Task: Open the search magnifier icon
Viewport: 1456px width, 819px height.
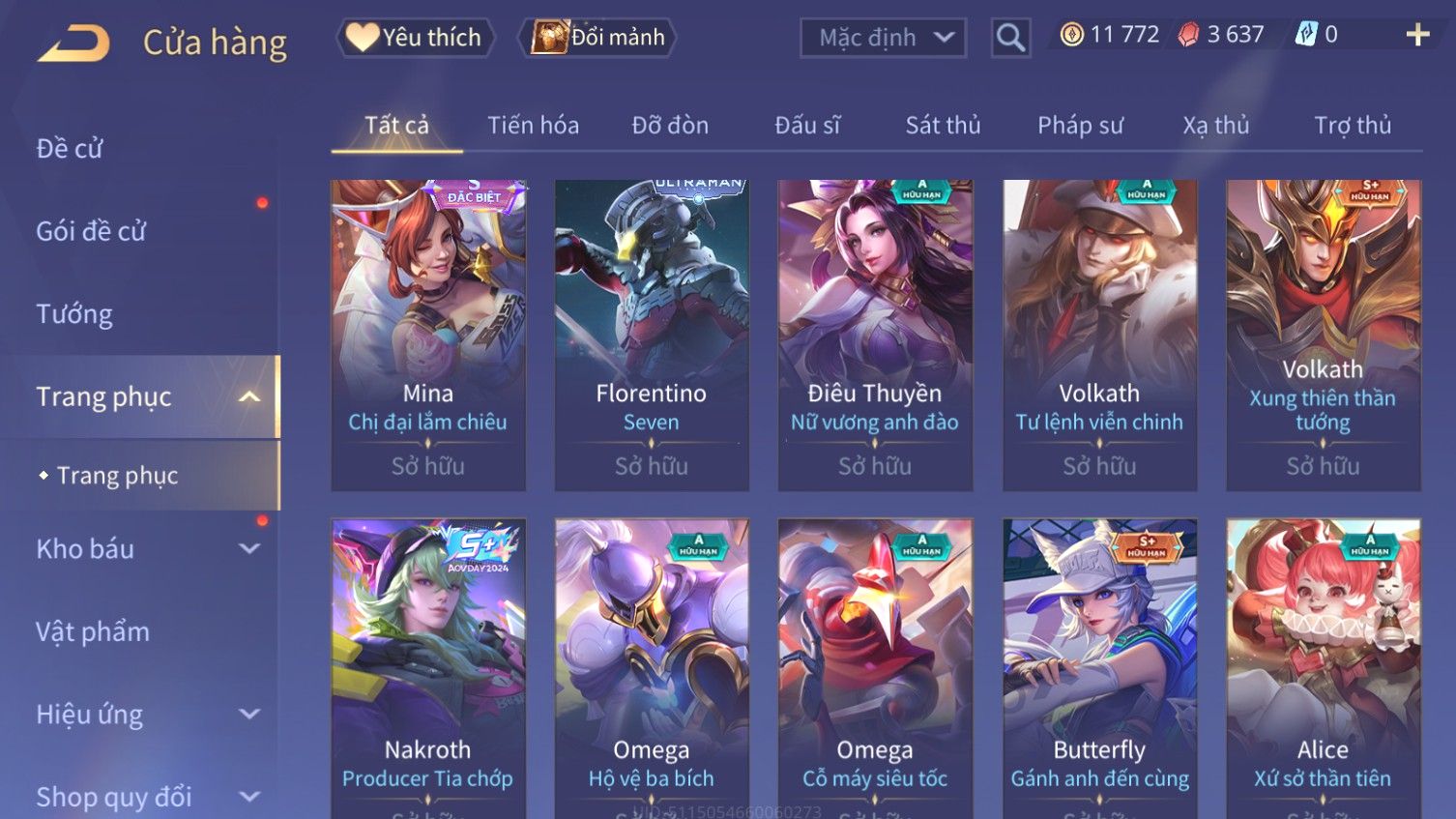Action: (1010, 38)
